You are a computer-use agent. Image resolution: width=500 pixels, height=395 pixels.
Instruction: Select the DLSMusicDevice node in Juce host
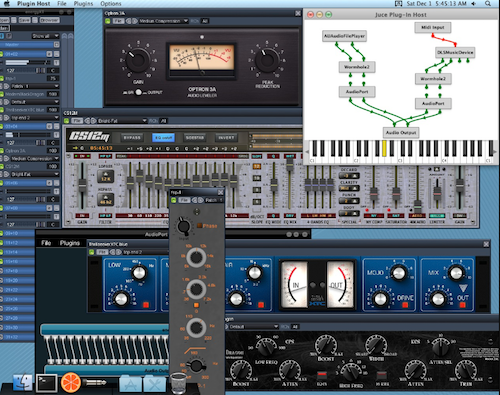point(455,53)
